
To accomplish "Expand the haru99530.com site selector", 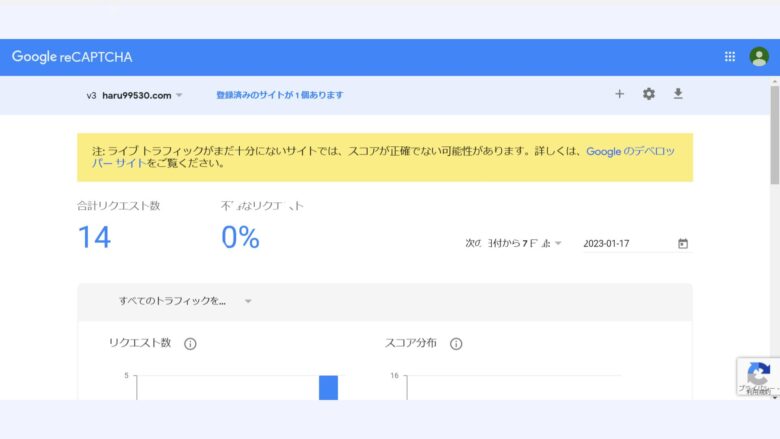I will click(x=135, y=95).
